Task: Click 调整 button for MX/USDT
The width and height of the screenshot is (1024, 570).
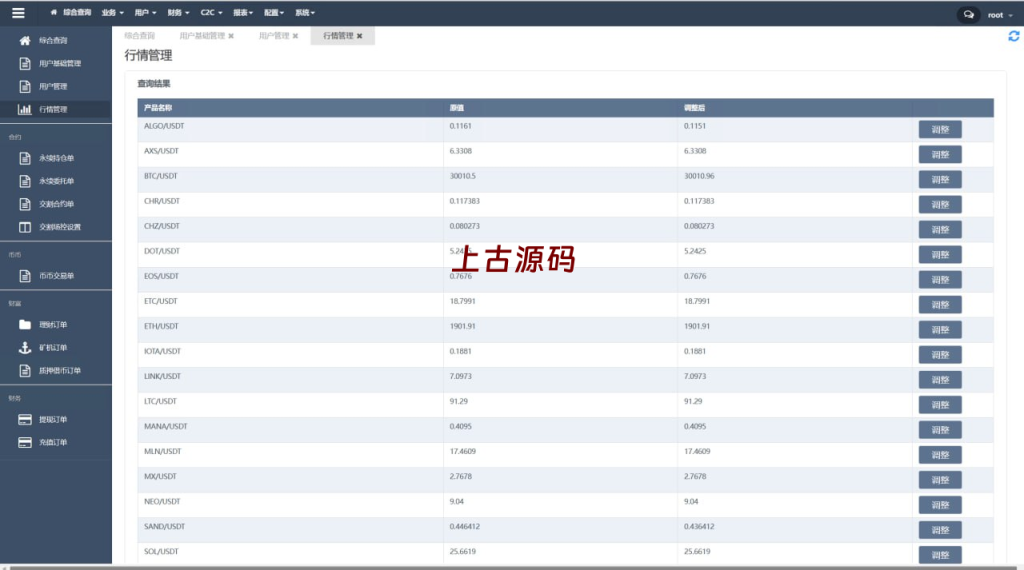Action: coord(940,480)
